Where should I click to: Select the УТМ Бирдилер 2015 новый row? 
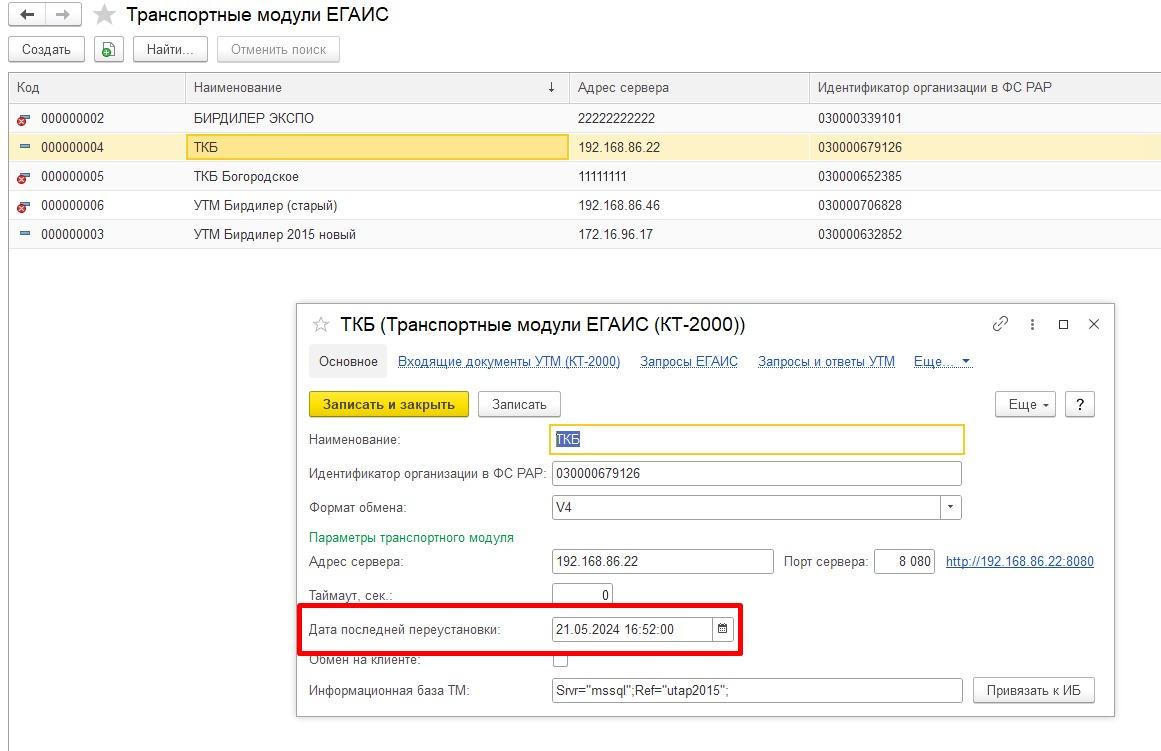[x=585, y=234]
